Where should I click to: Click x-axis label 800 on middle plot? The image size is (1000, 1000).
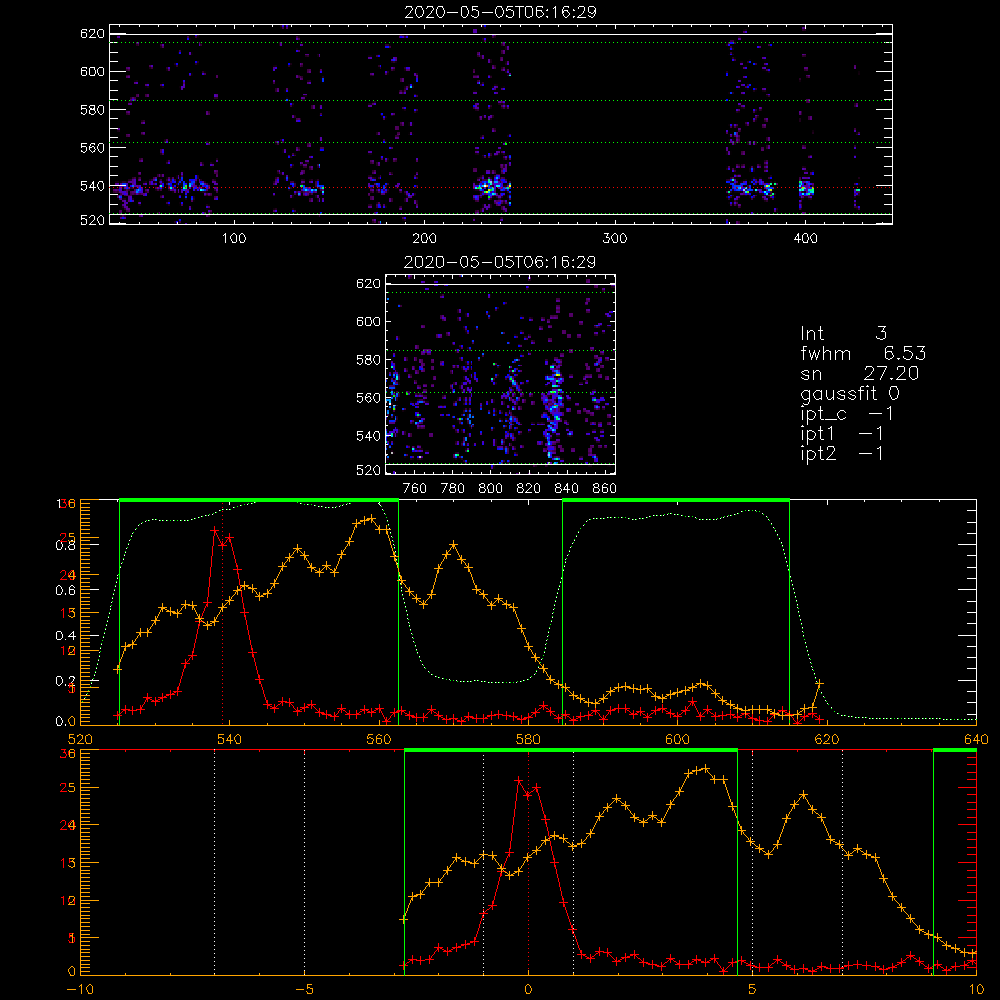point(490,489)
